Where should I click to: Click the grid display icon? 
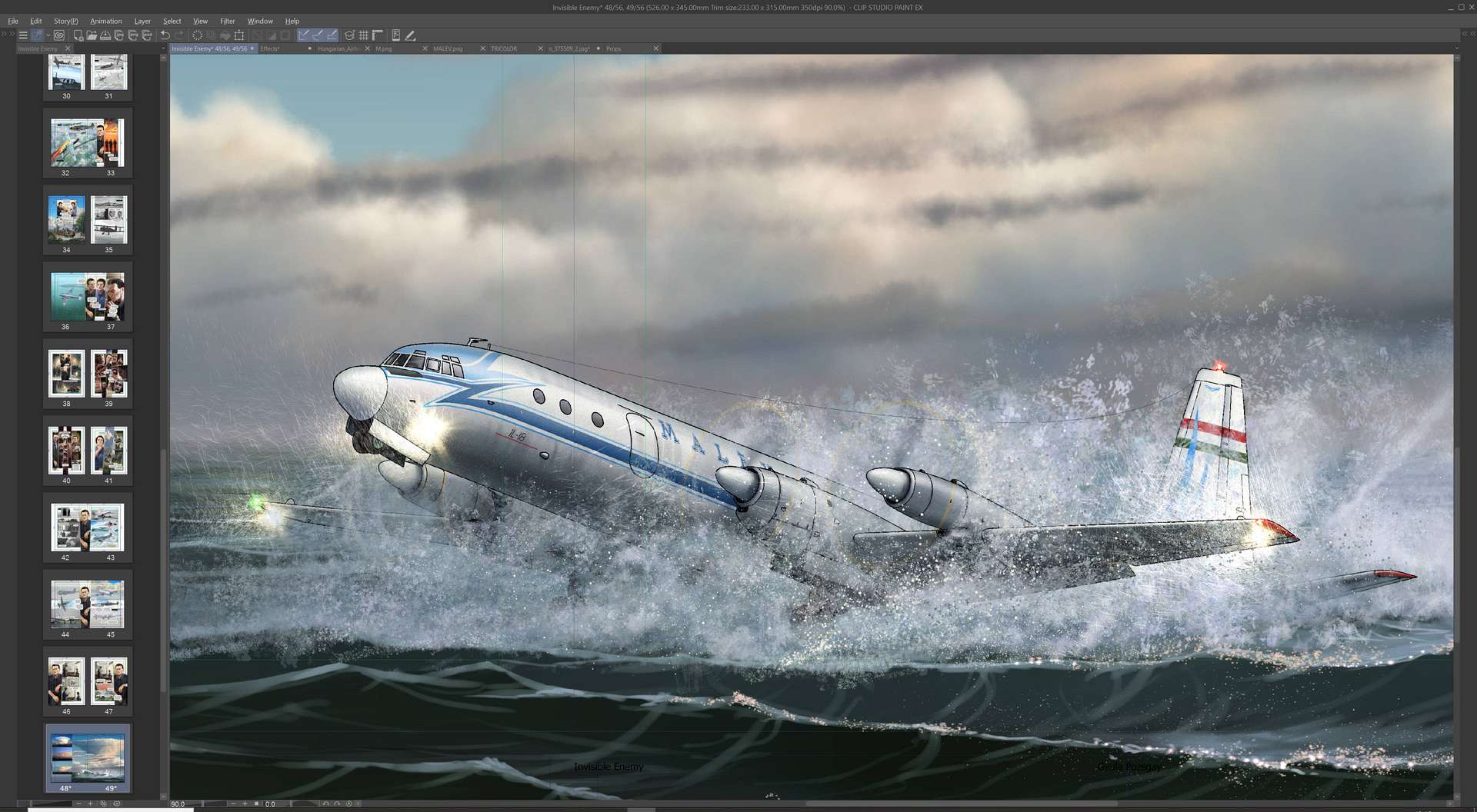point(363,35)
